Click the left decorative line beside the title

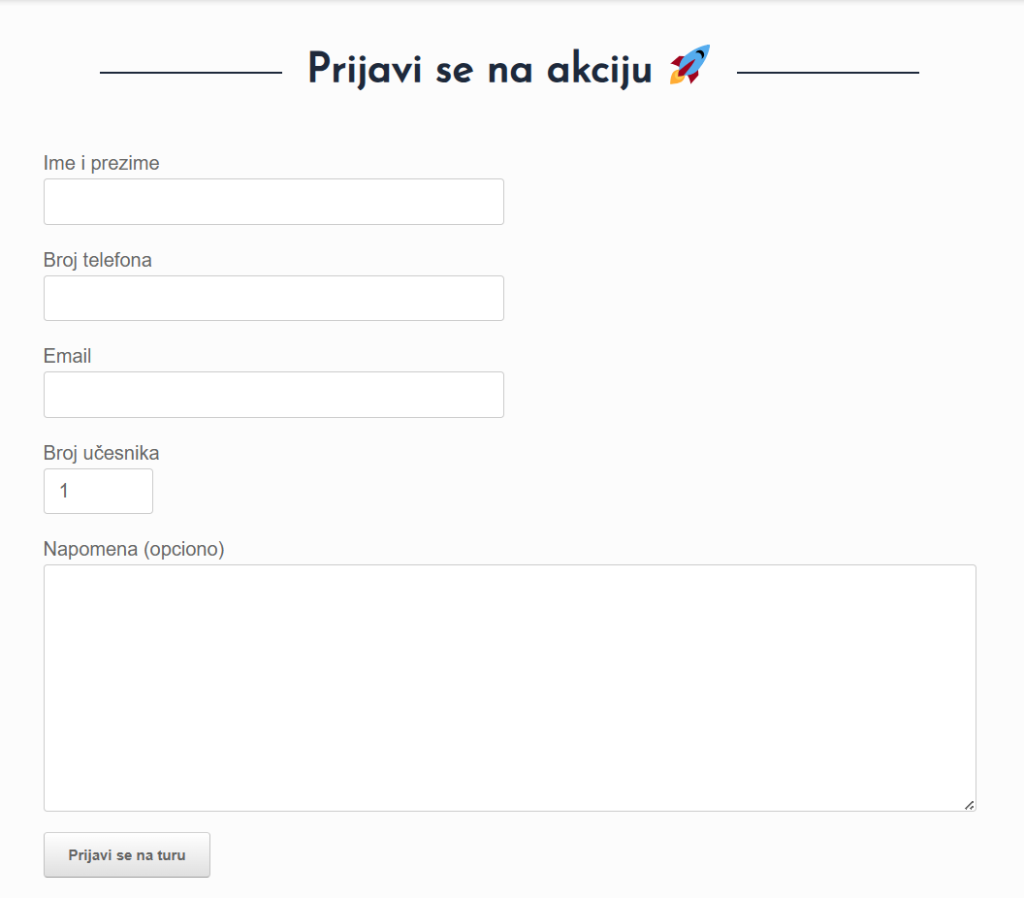pos(190,71)
